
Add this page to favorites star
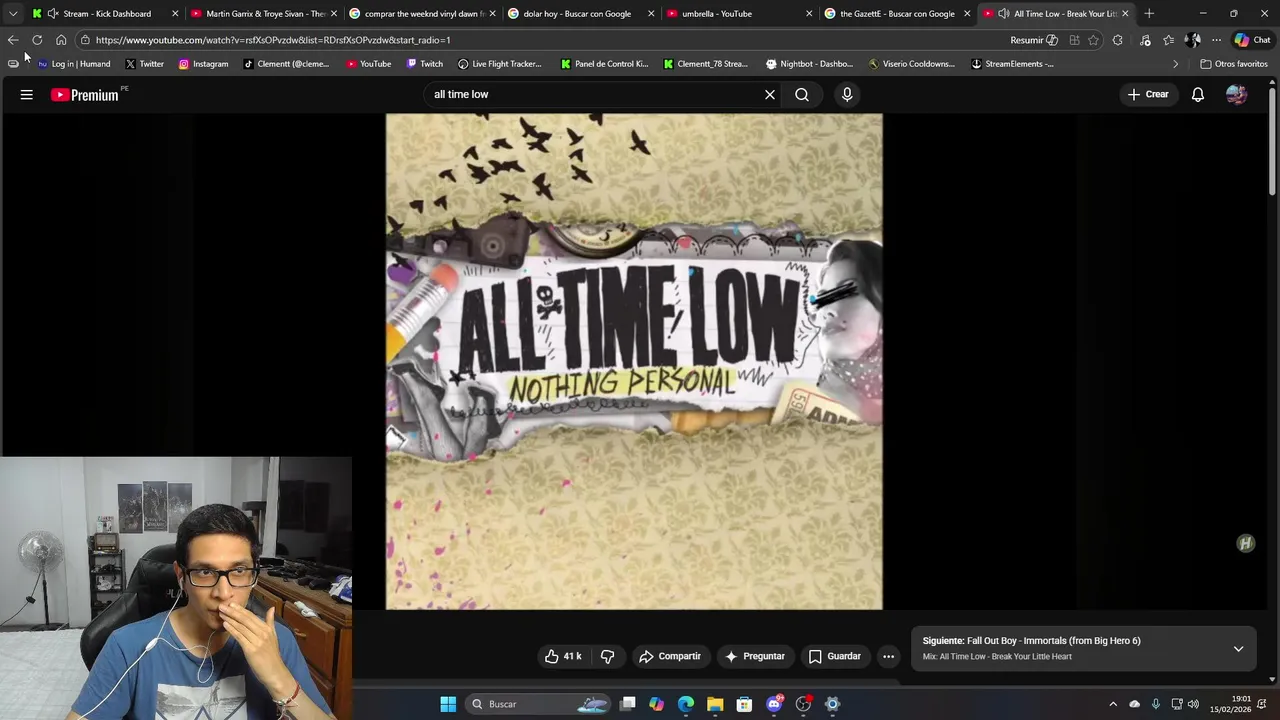tap(1093, 40)
